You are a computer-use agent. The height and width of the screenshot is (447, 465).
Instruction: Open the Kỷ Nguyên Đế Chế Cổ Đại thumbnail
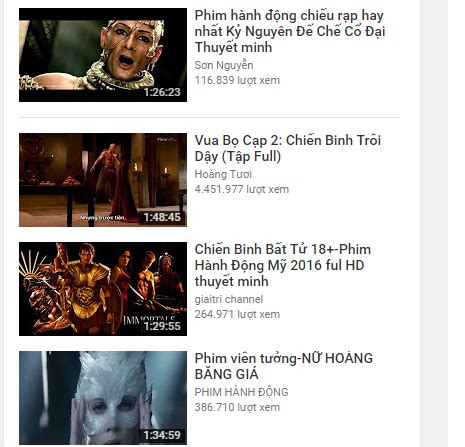pyautogui.click(x=103, y=55)
